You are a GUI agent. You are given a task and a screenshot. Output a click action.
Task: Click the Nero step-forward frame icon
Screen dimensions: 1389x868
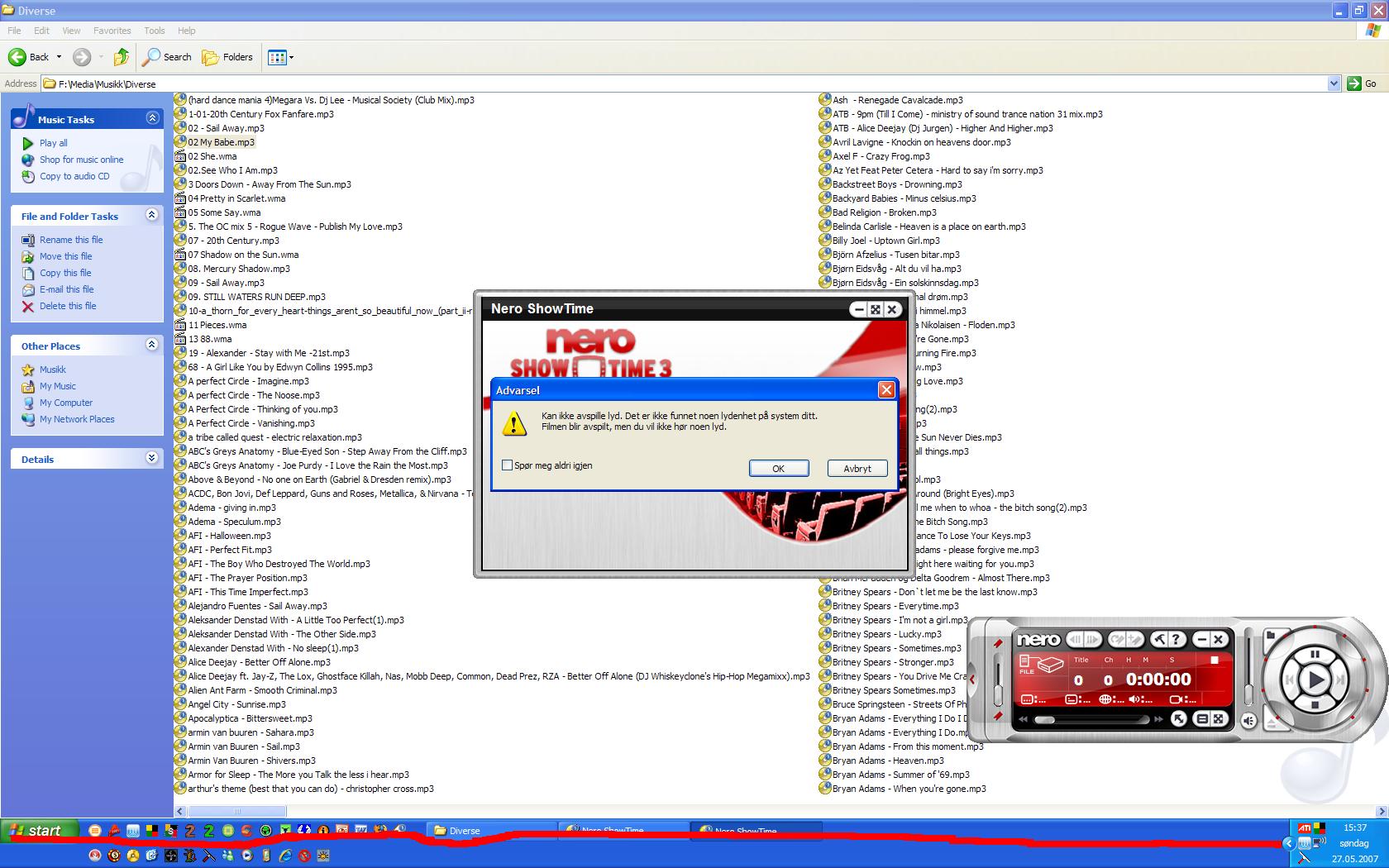1092,639
